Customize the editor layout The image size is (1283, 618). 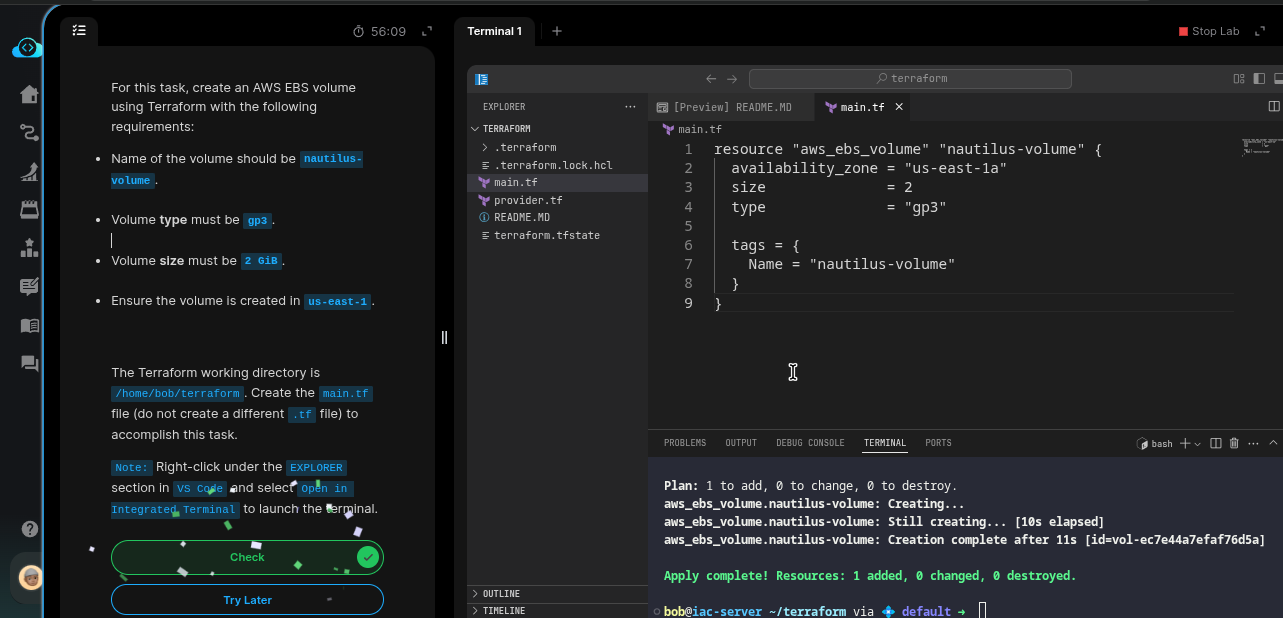click(x=1239, y=78)
